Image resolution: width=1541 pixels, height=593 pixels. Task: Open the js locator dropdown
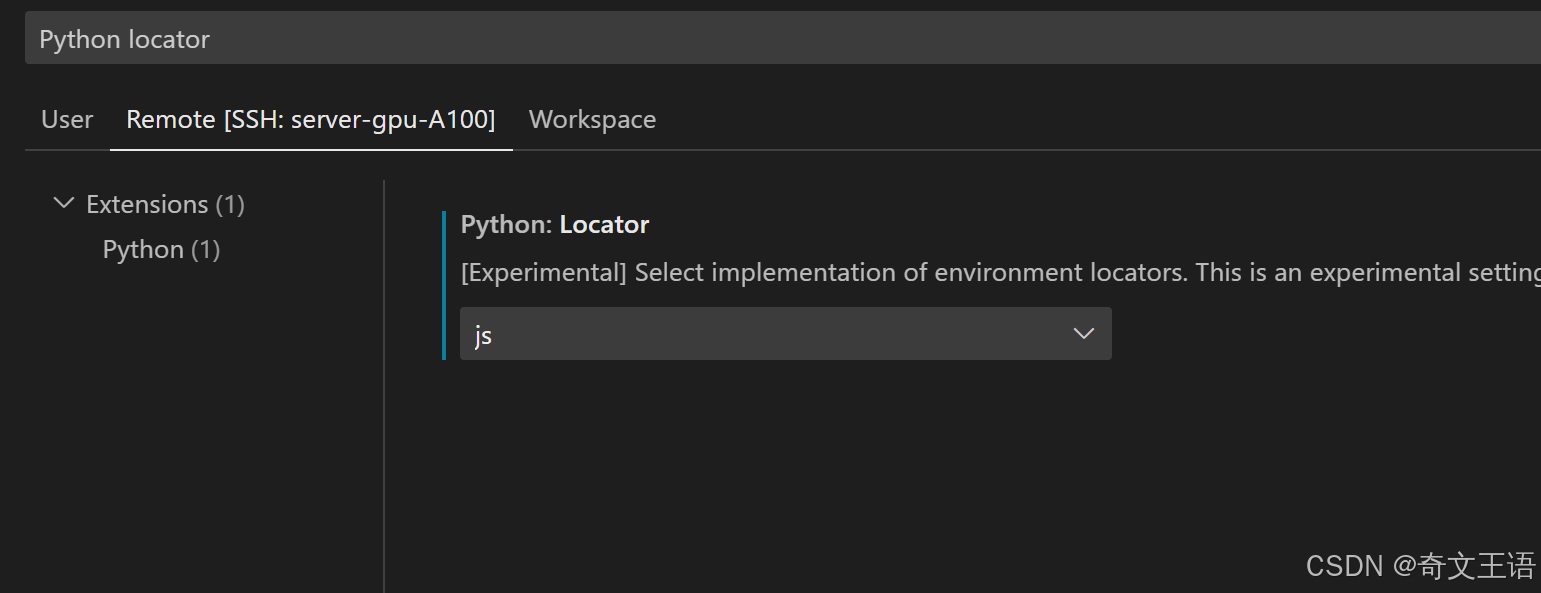784,334
